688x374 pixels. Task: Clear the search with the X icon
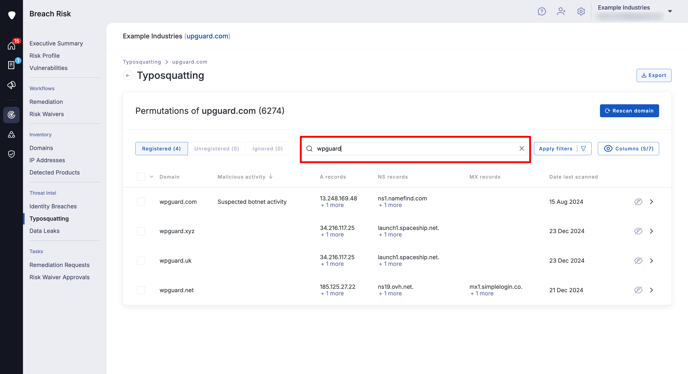point(522,148)
